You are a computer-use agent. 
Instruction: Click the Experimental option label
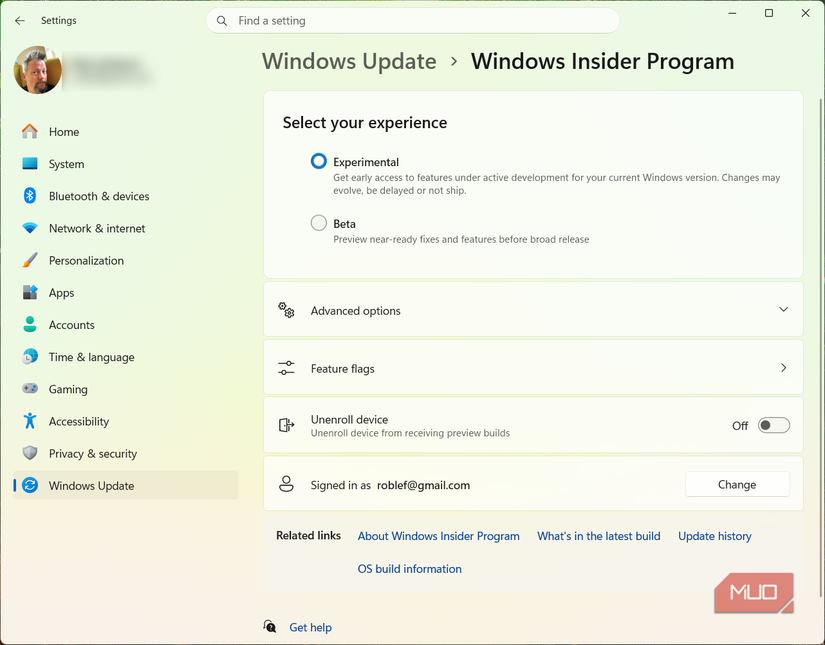(366, 162)
